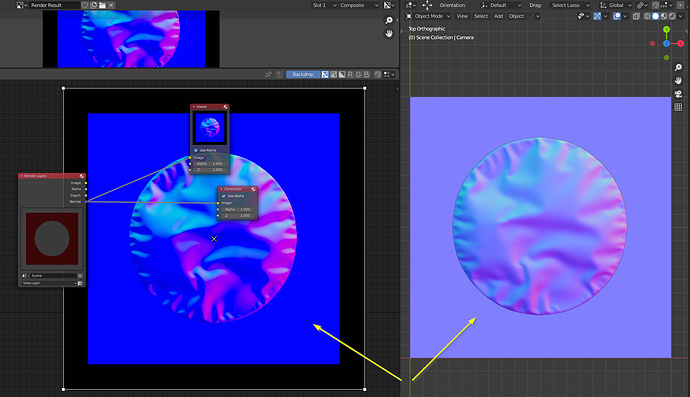Open image folder icon next to Render Result

102,5
